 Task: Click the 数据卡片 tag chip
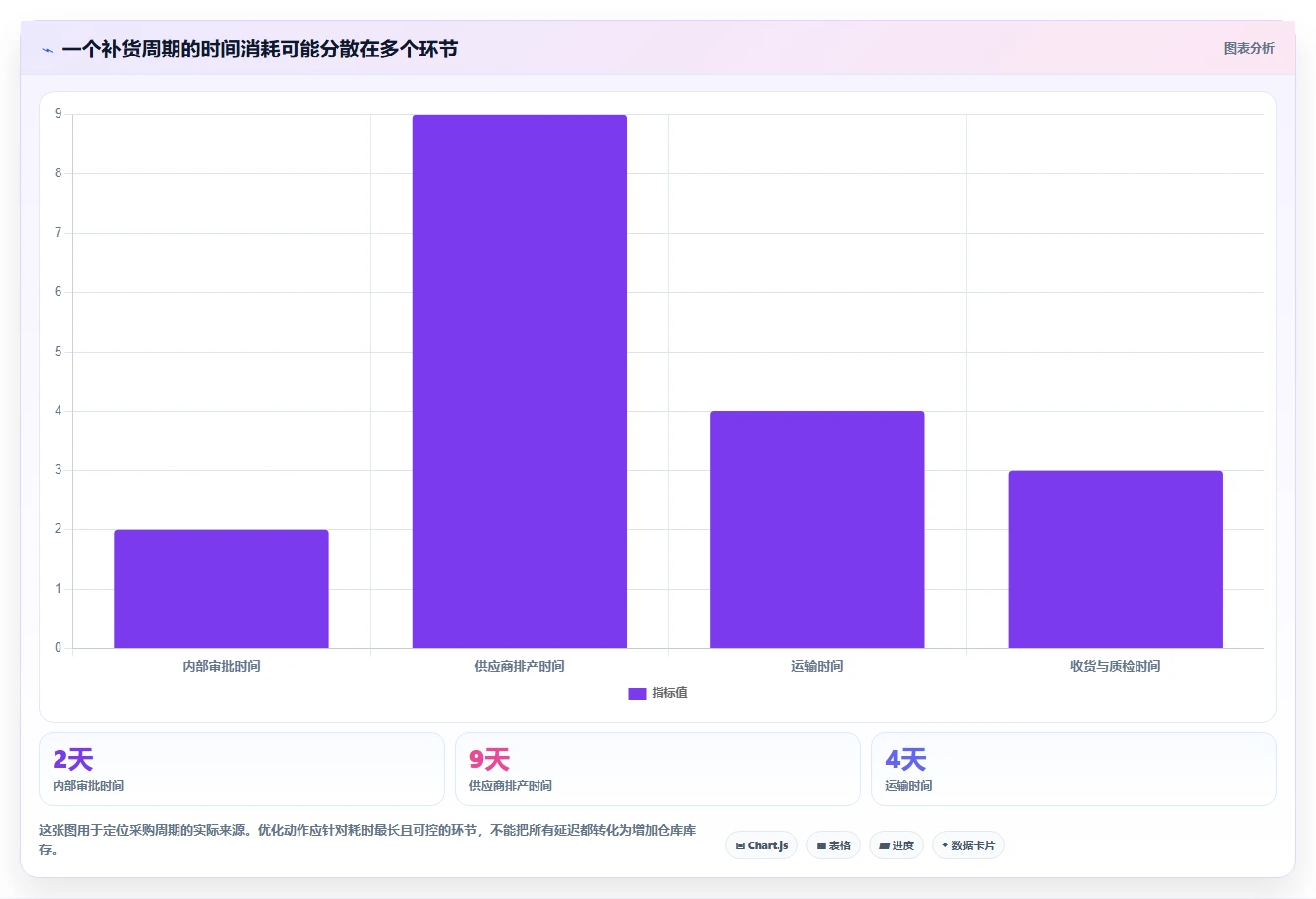(968, 845)
